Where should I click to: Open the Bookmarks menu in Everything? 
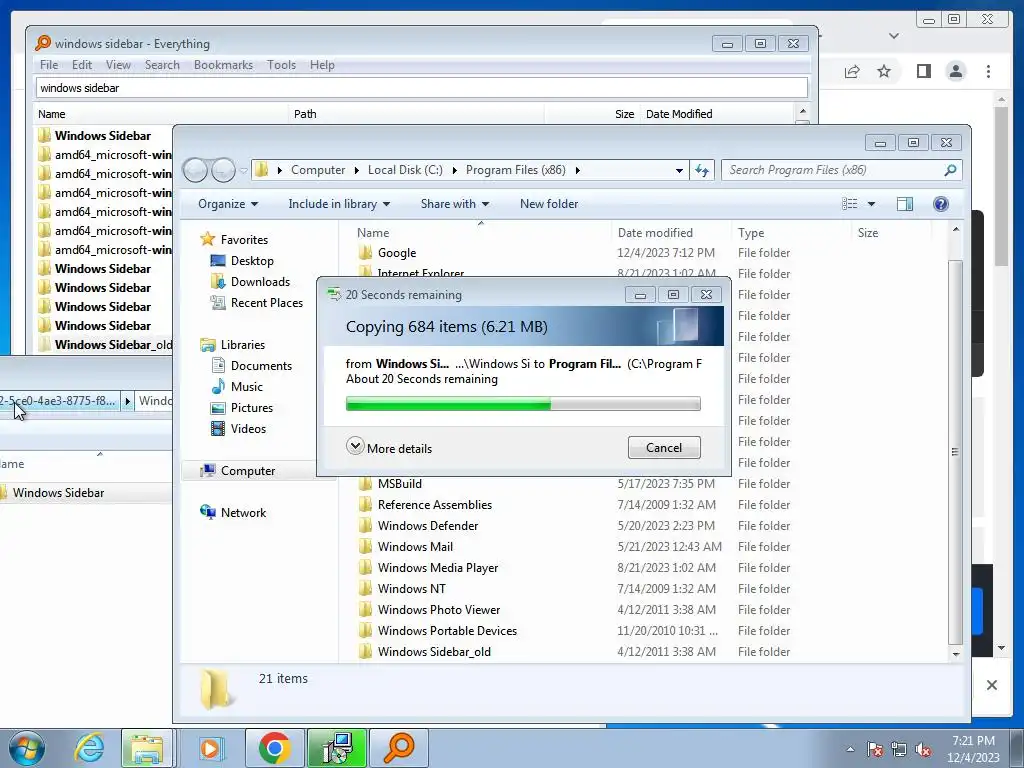click(223, 65)
